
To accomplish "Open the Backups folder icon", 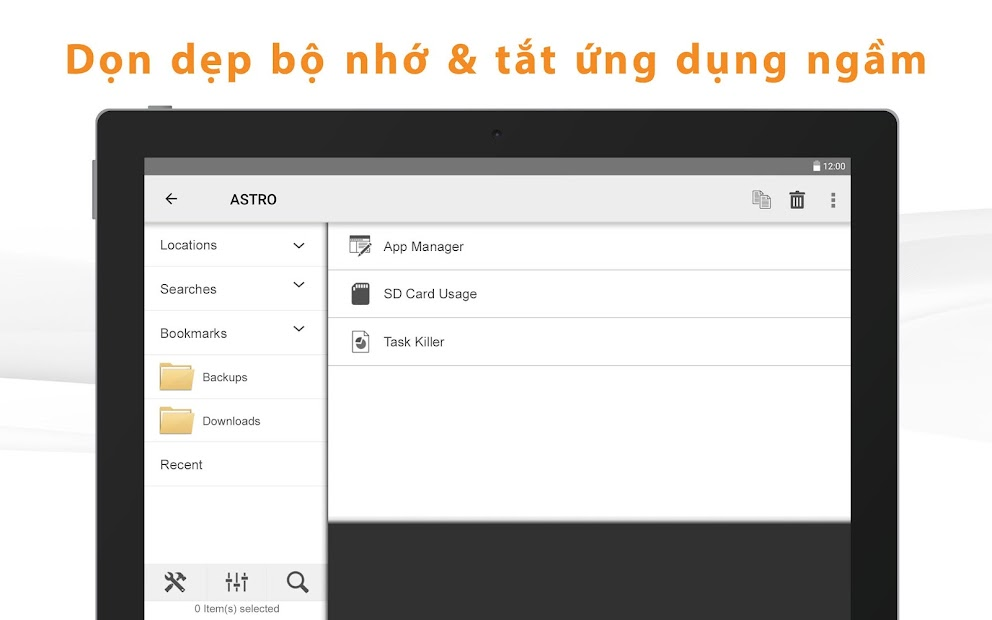I will point(176,377).
